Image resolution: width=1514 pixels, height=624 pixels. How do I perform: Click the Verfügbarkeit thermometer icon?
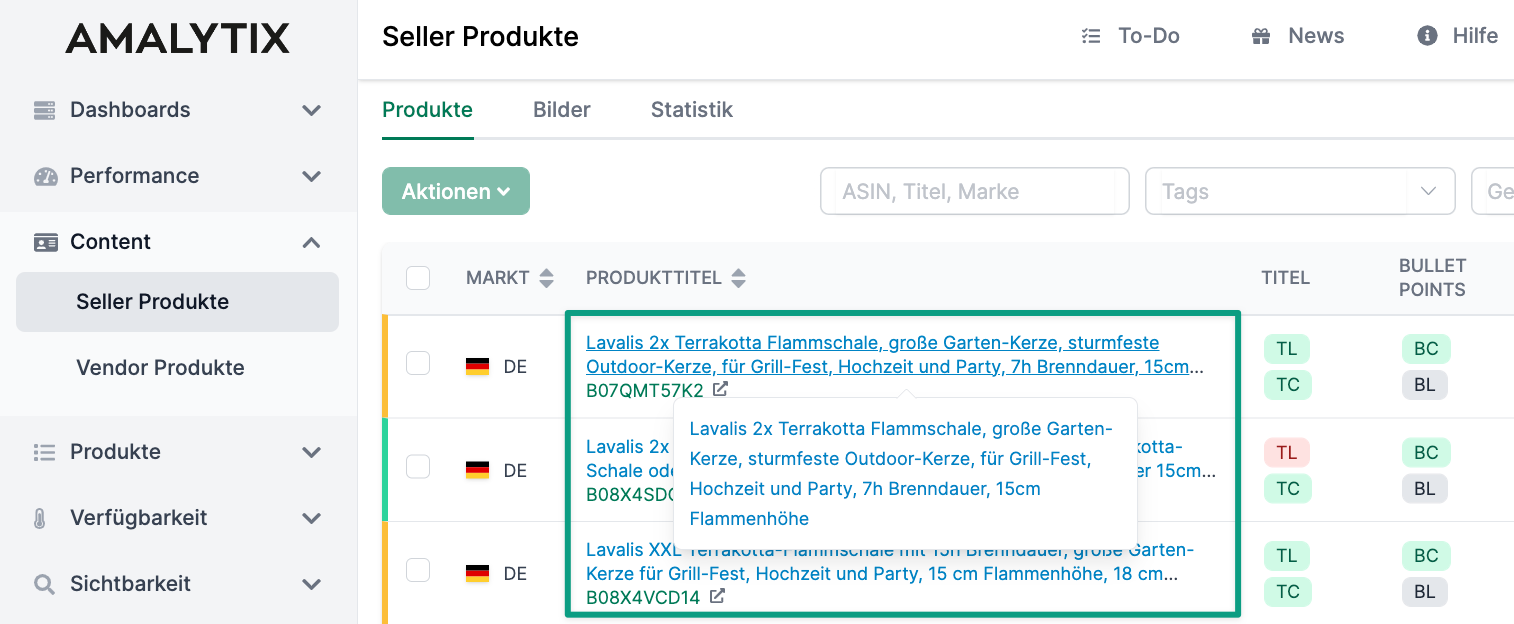click(41, 518)
